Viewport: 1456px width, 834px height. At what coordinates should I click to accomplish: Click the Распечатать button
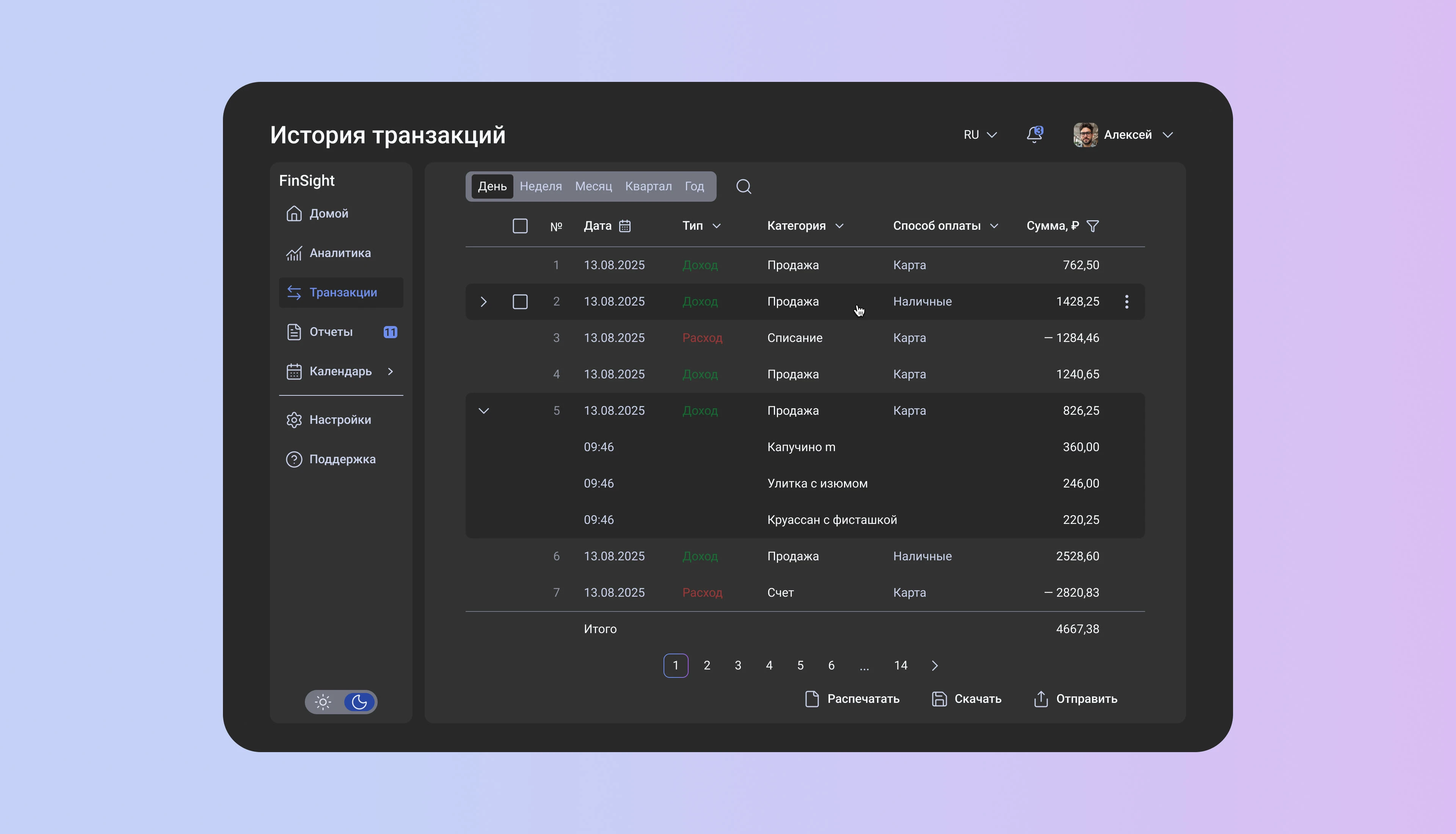pos(852,699)
